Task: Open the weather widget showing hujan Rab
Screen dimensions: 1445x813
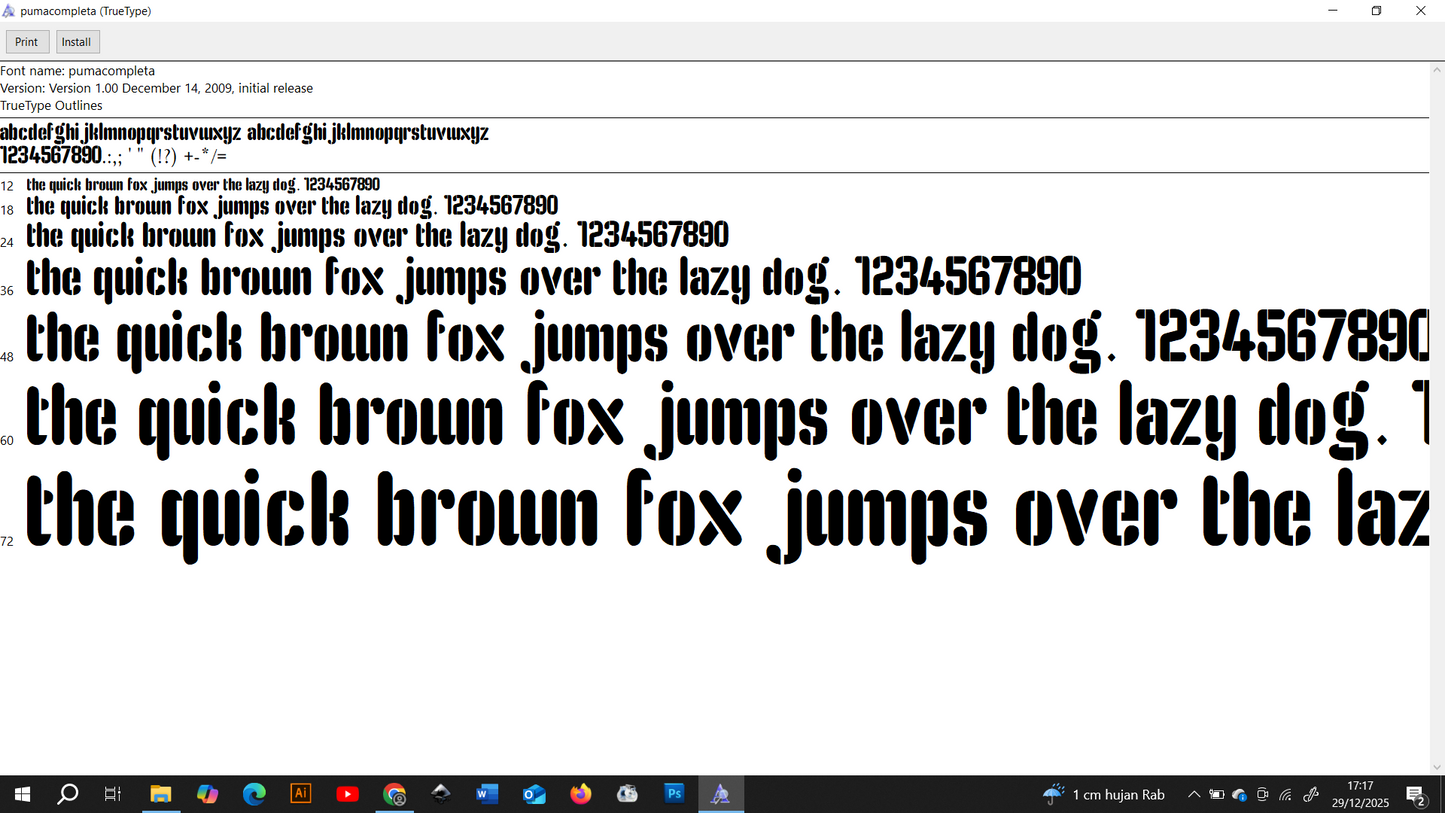Action: (x=1104, y=795)
